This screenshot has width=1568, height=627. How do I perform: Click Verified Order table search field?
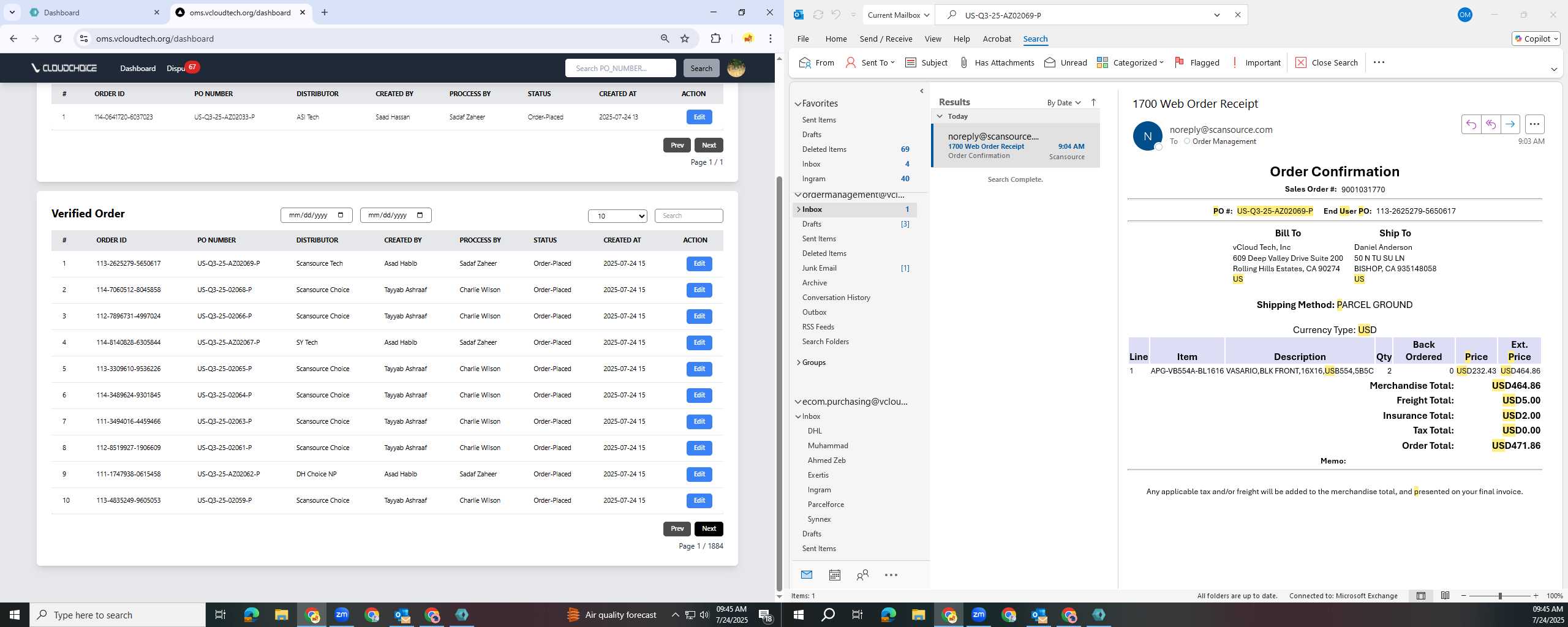pyautogui.click(x=688, y=216)
